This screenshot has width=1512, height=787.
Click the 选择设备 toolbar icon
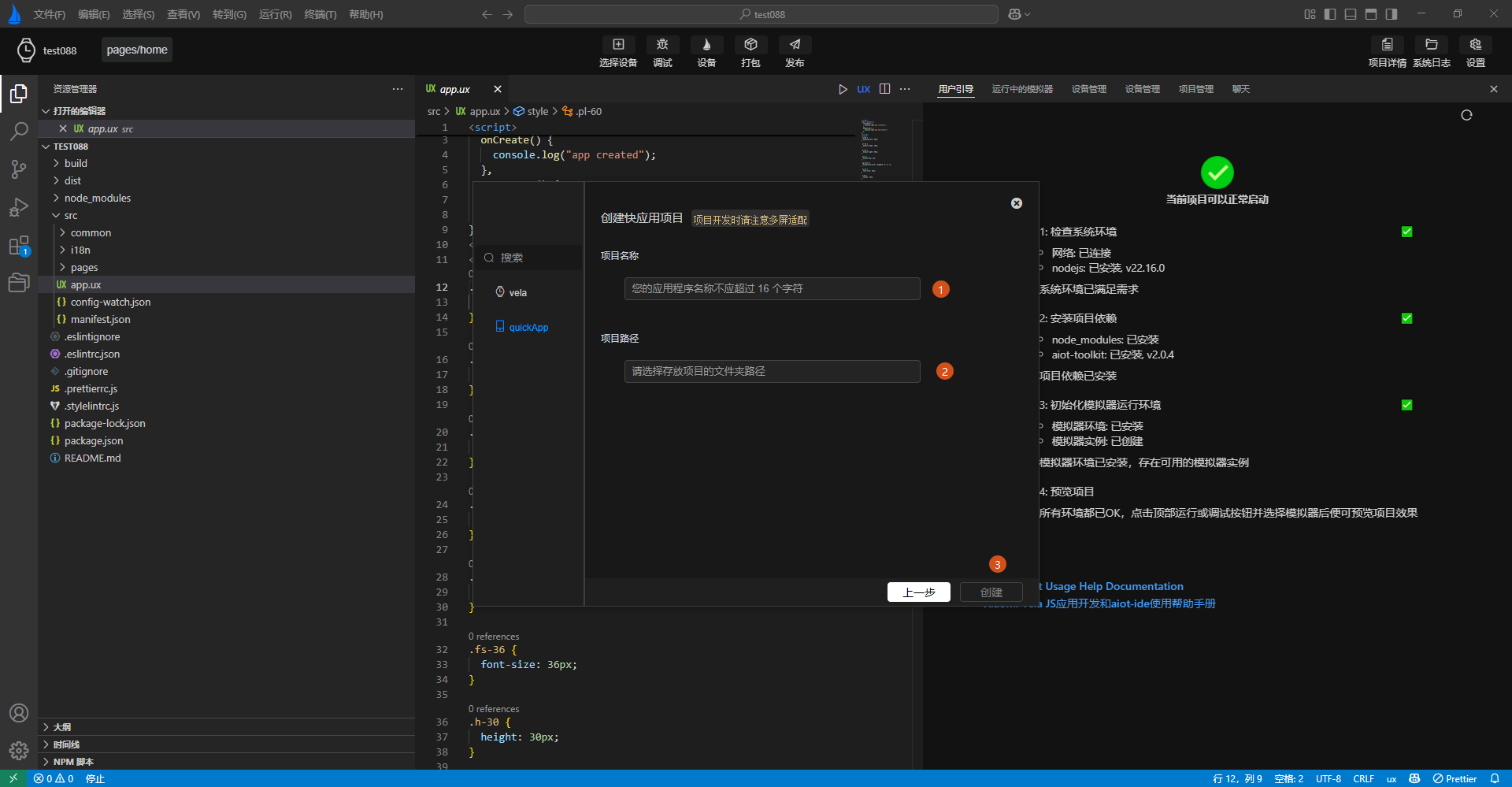point(618,45)
